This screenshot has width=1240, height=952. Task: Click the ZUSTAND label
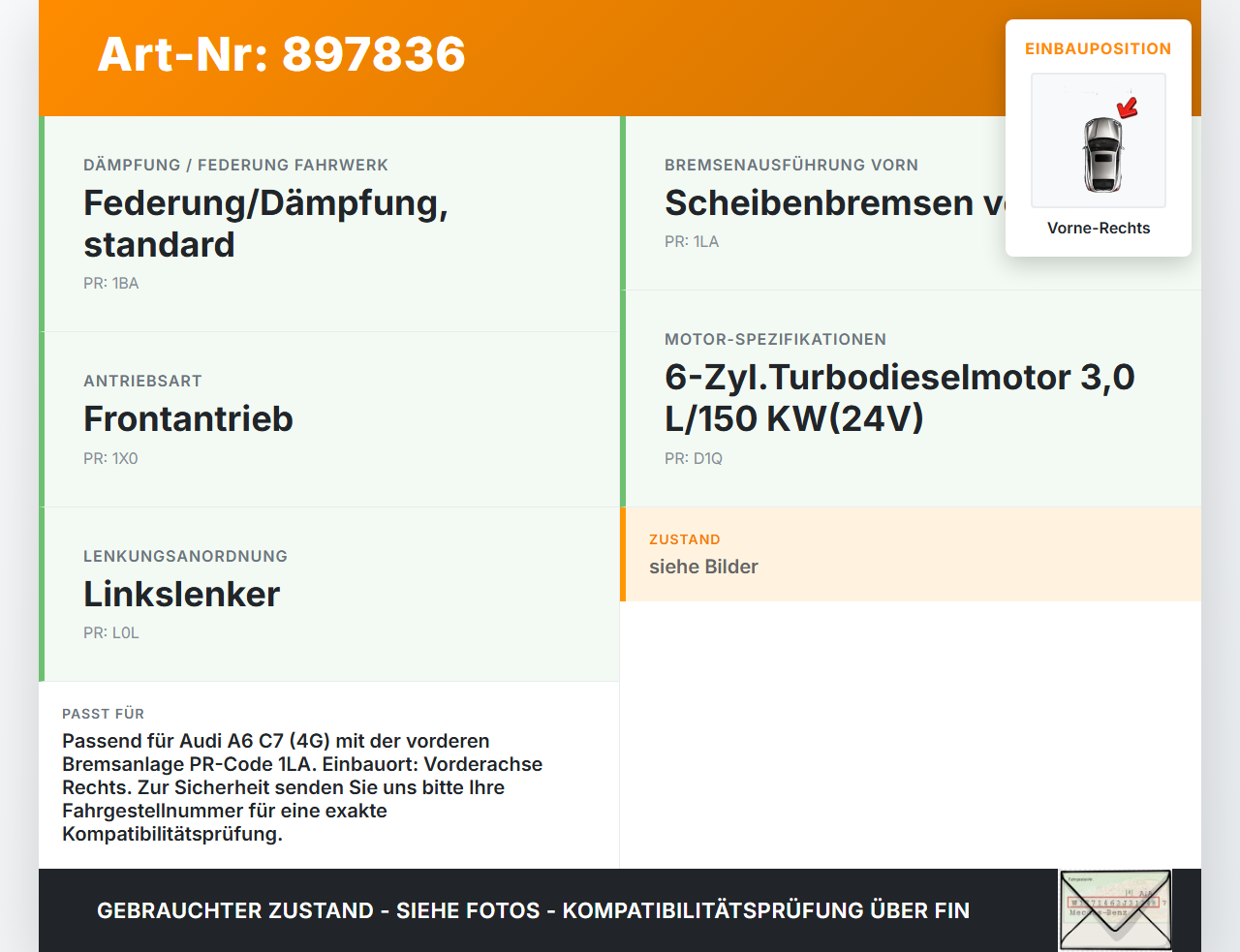point(685,540)
